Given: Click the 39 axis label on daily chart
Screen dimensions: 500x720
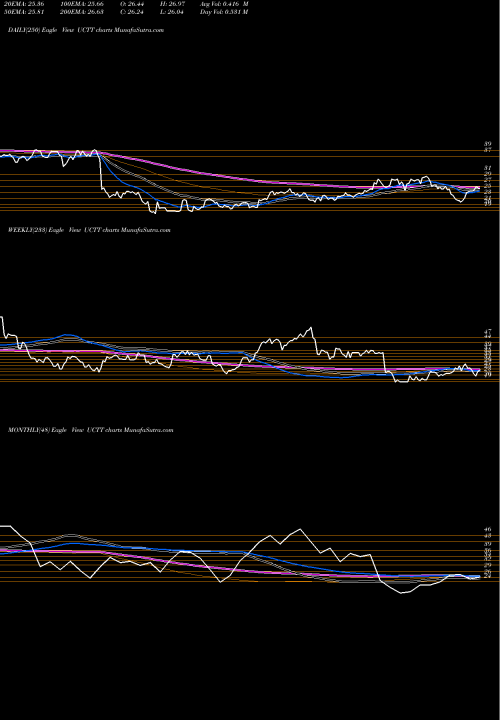Looking at the screenshot, I should 488,144.
